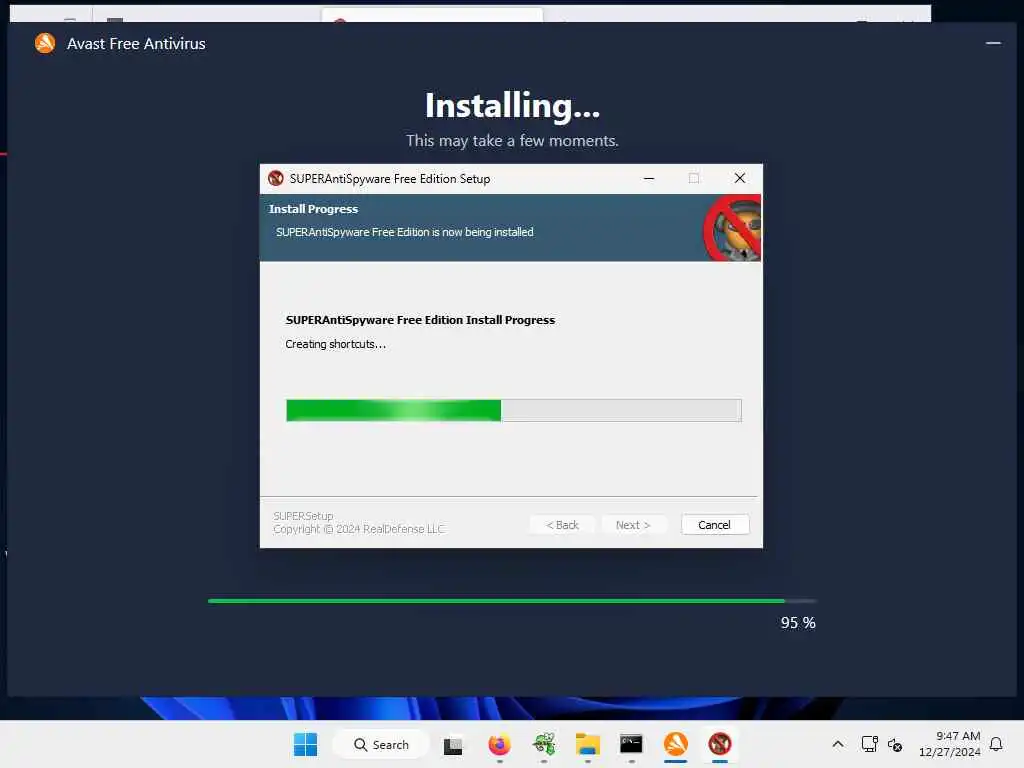Viewport: 1024px width, 768px height.
Task: Click the disabled maximize button of Setup dialog
Action: point(694,178)
